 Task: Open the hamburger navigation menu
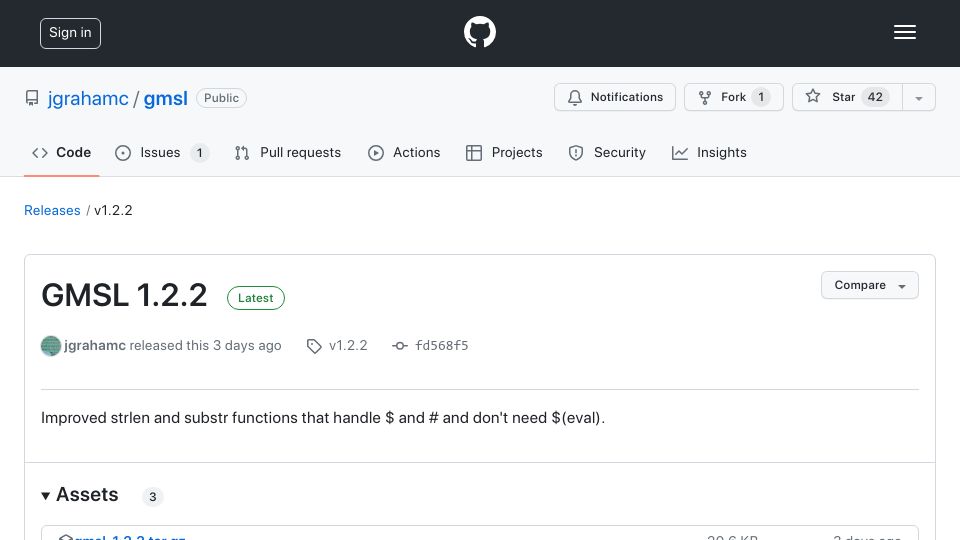click(x=904, y=32)
